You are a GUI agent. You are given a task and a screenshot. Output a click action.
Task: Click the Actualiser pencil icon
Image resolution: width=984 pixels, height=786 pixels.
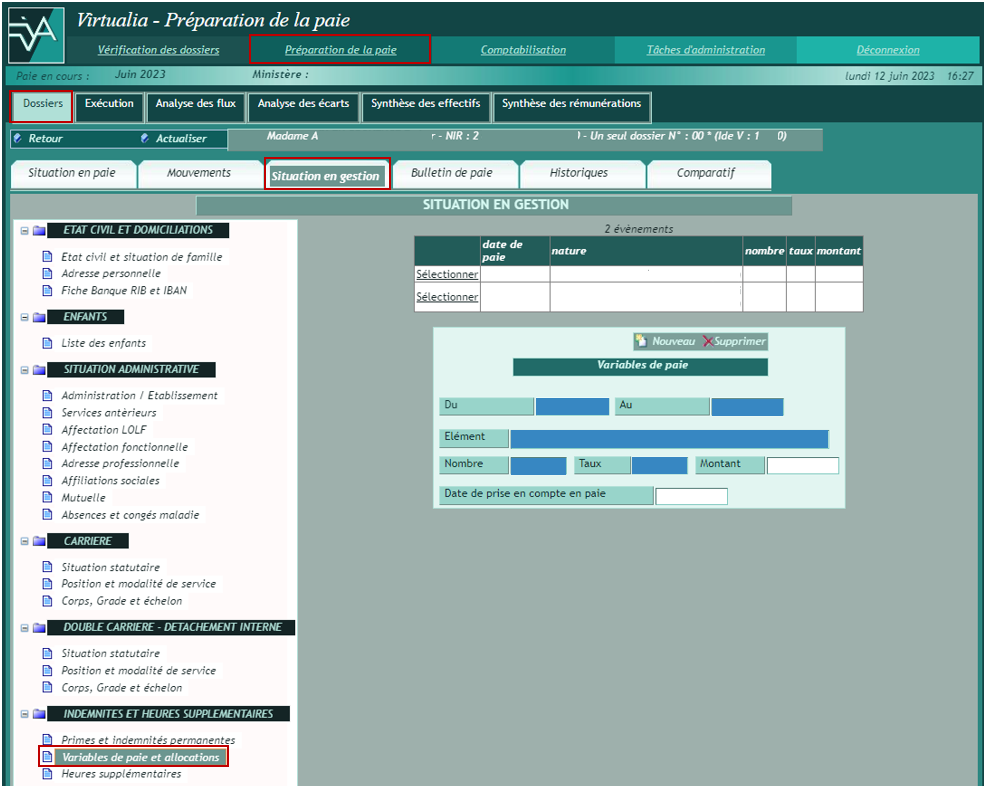145,139
